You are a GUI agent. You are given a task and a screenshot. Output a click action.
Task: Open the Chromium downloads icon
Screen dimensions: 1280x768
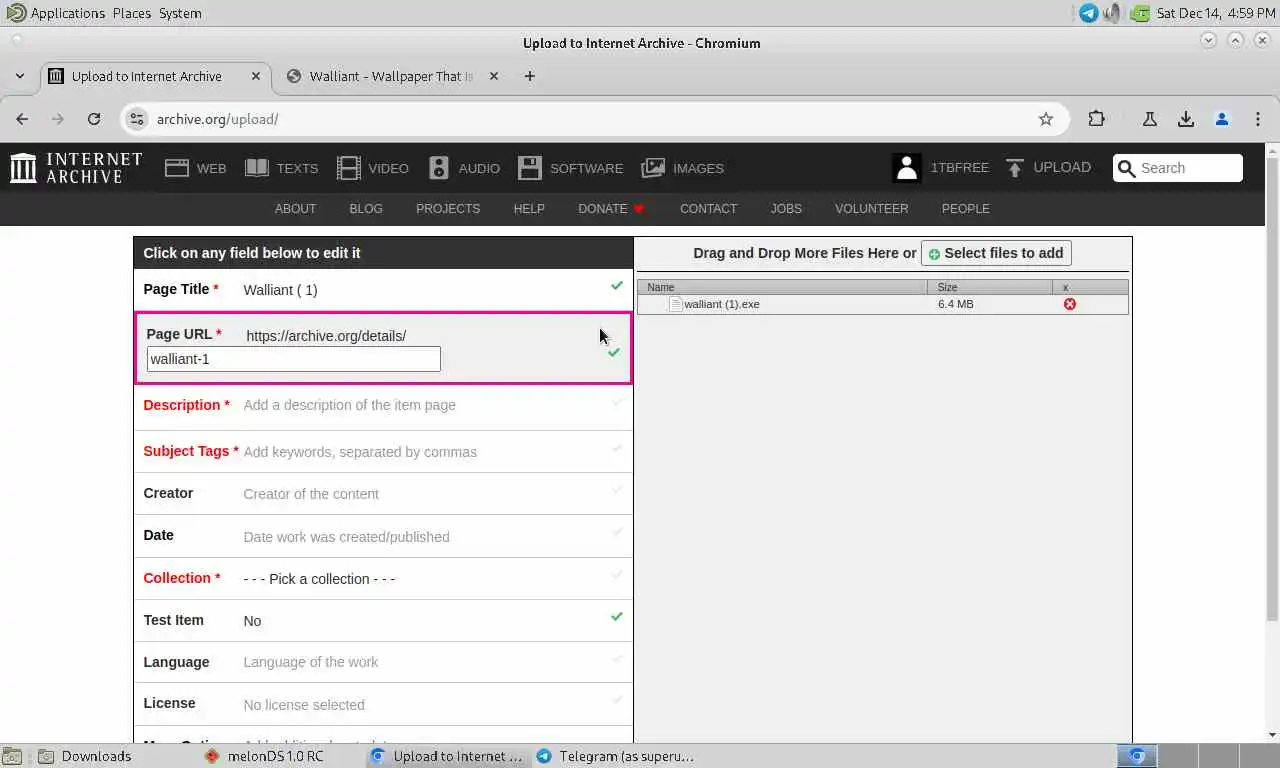pyautogui.click(x=1186, y=119)
